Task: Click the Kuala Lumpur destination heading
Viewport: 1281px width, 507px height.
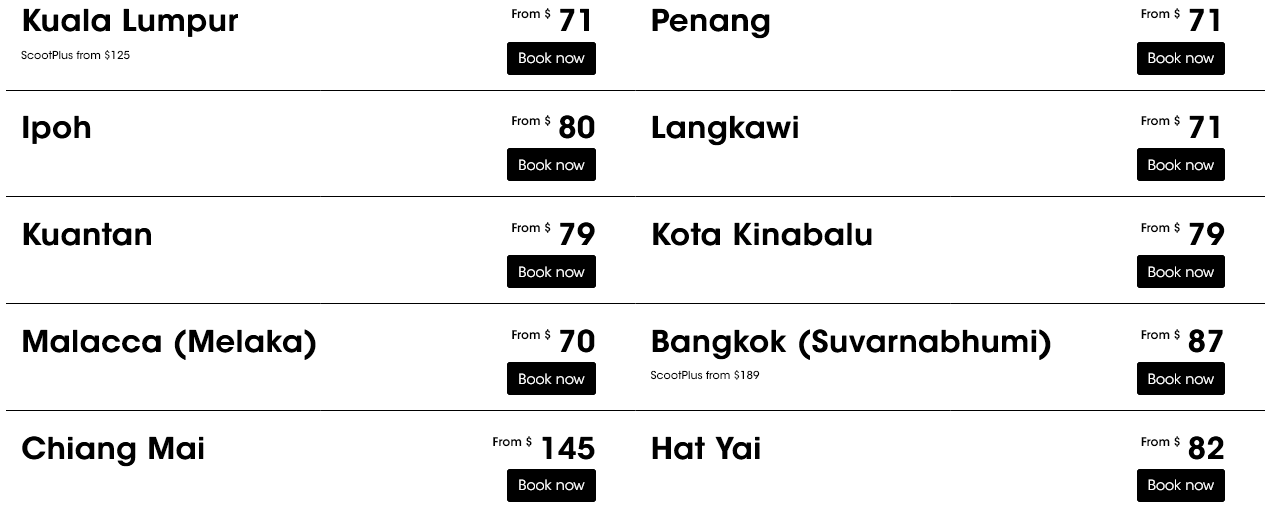Action: (130, 21)
